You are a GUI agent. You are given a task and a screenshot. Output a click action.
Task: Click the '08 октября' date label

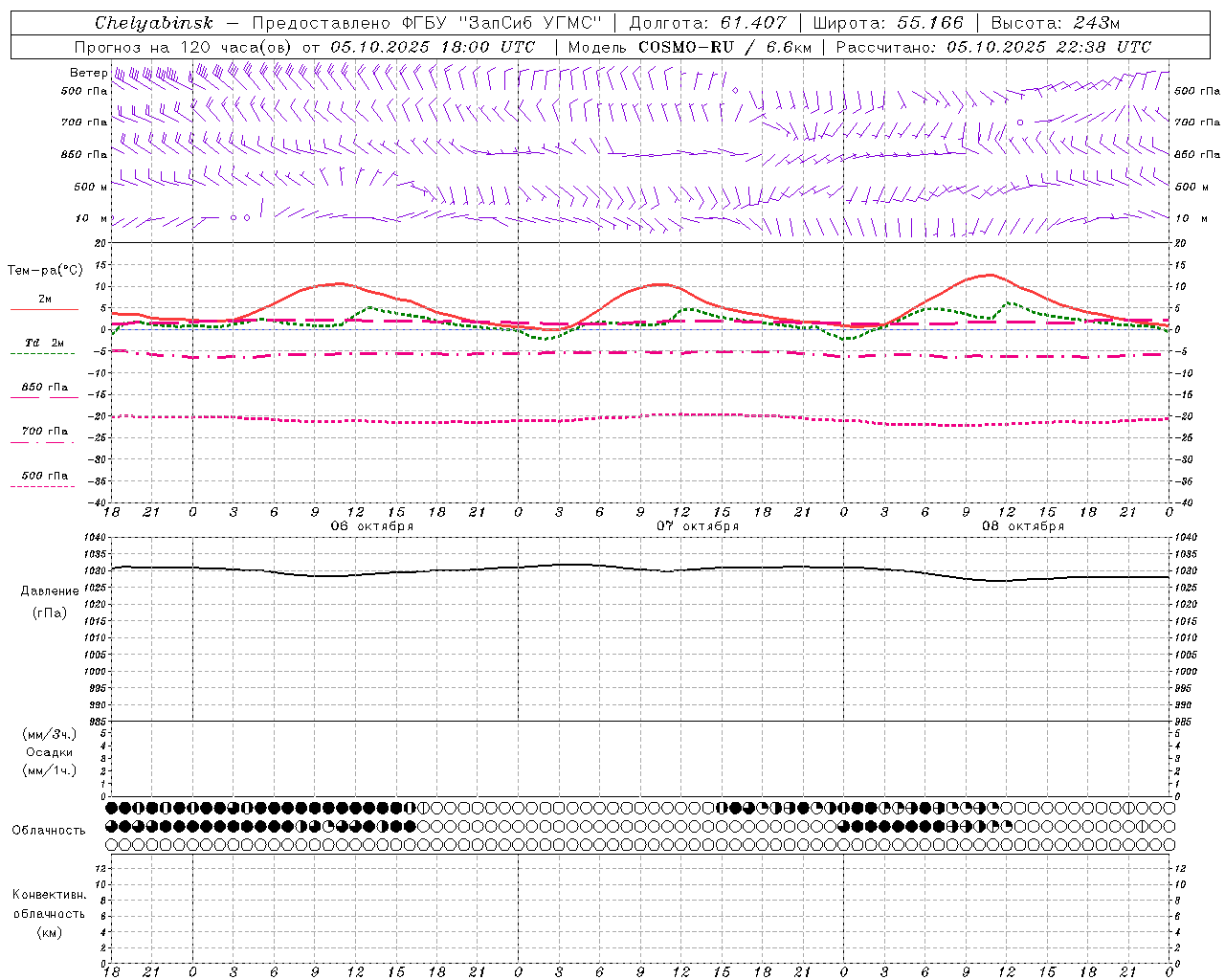1023,526
